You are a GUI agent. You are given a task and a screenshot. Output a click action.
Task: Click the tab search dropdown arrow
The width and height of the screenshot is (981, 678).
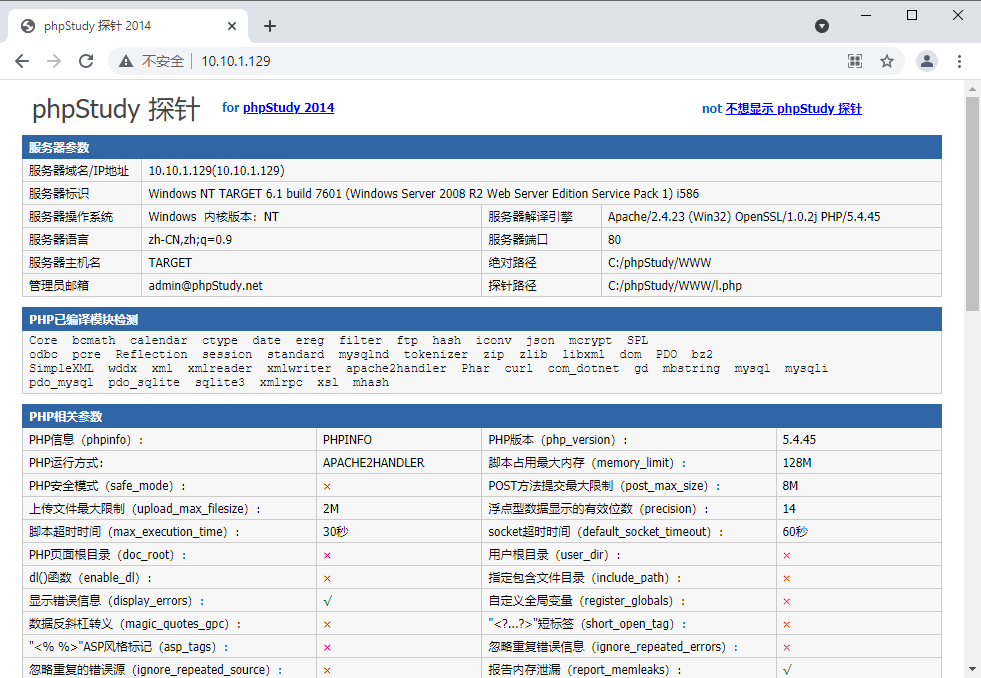(x=822, y=26)
